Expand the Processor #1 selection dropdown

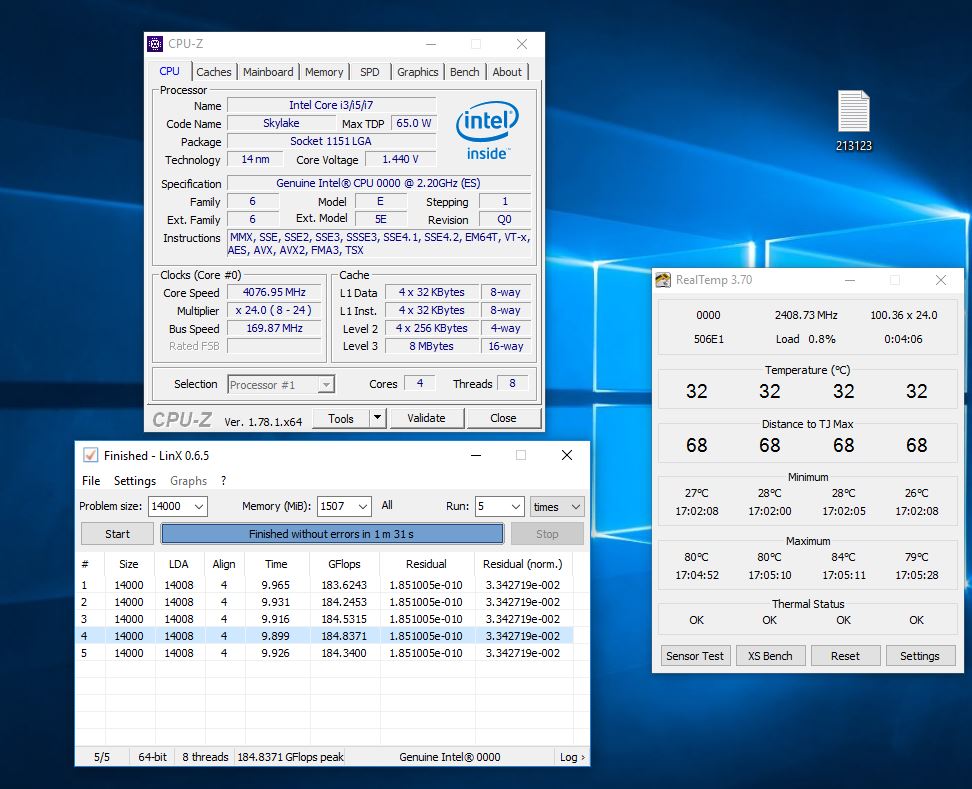tap(326, 385)
